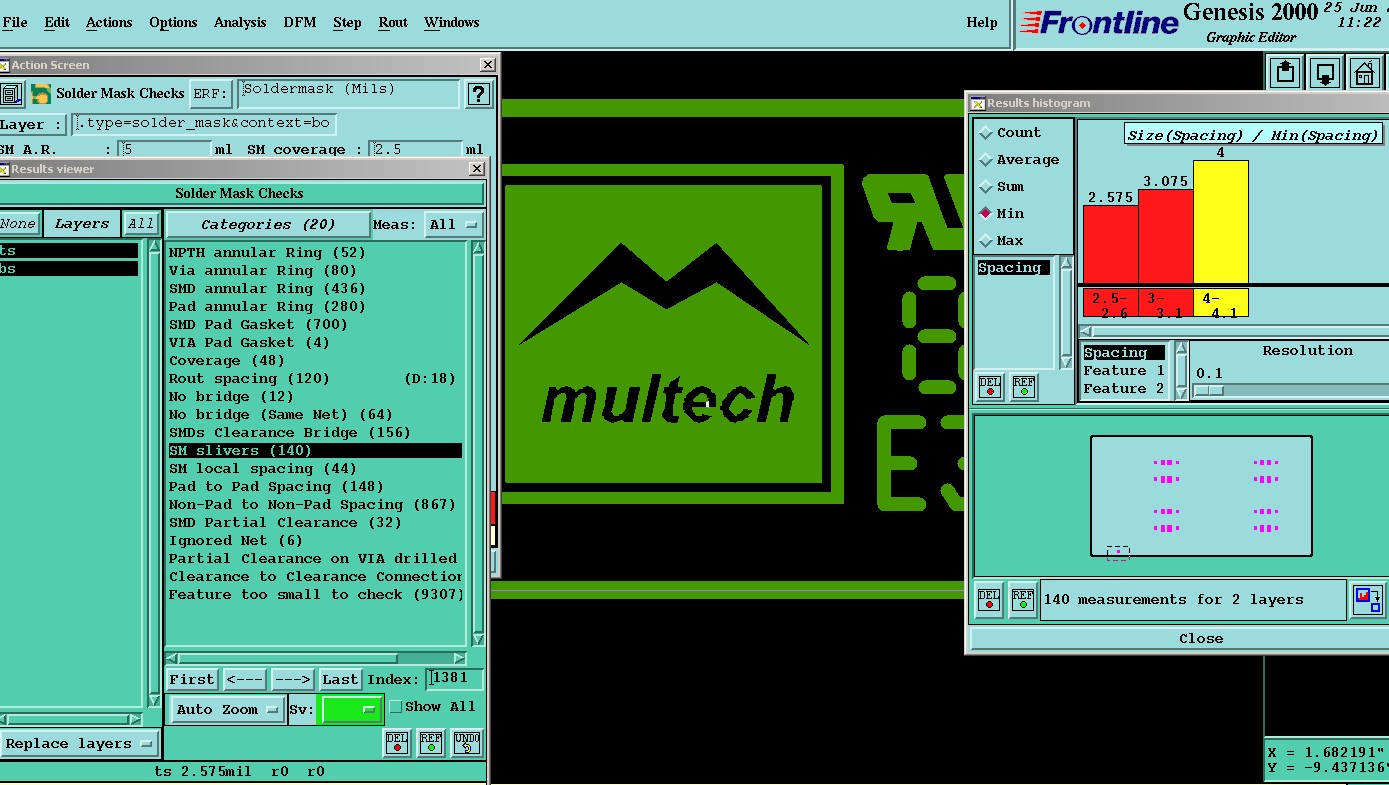Click the ERF button
Screen dimensions: 1389x785
point(210,94)
